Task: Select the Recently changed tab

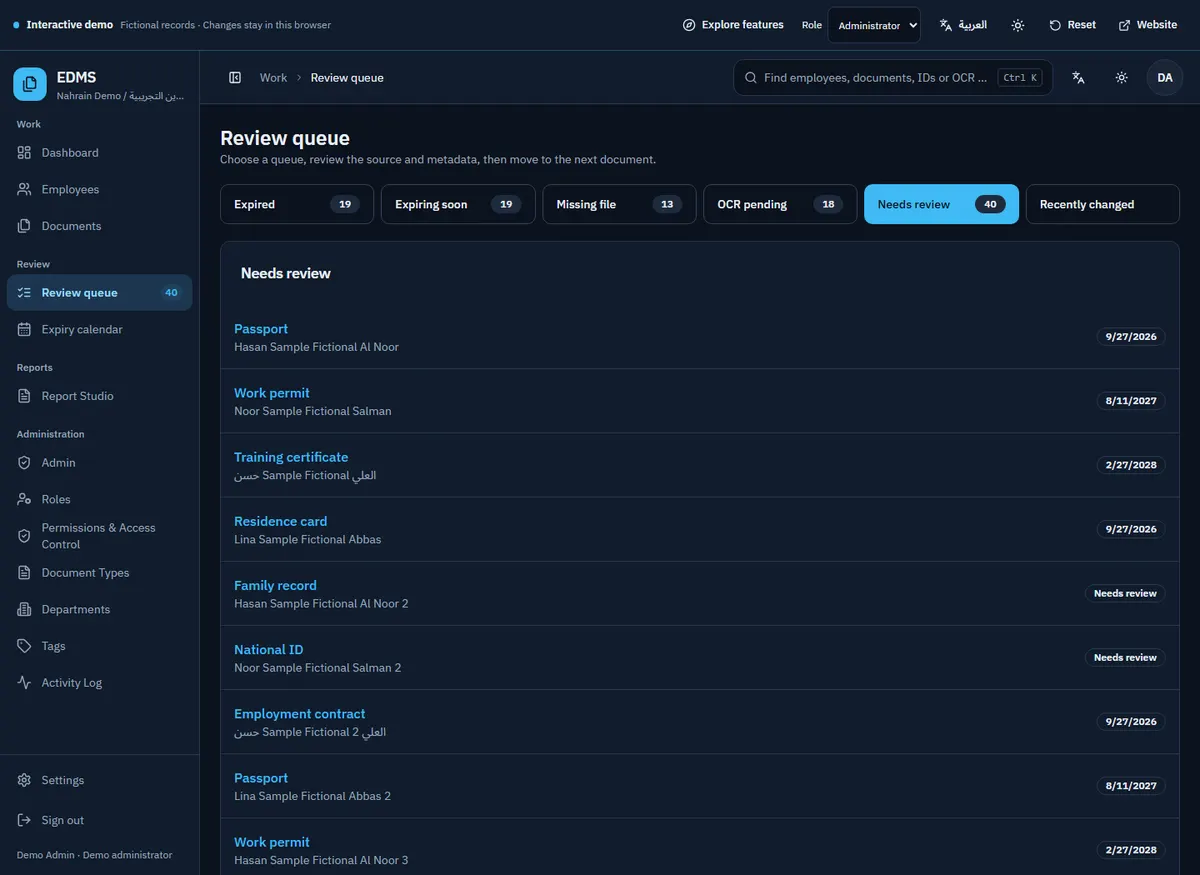Action: click(1103, 204)
